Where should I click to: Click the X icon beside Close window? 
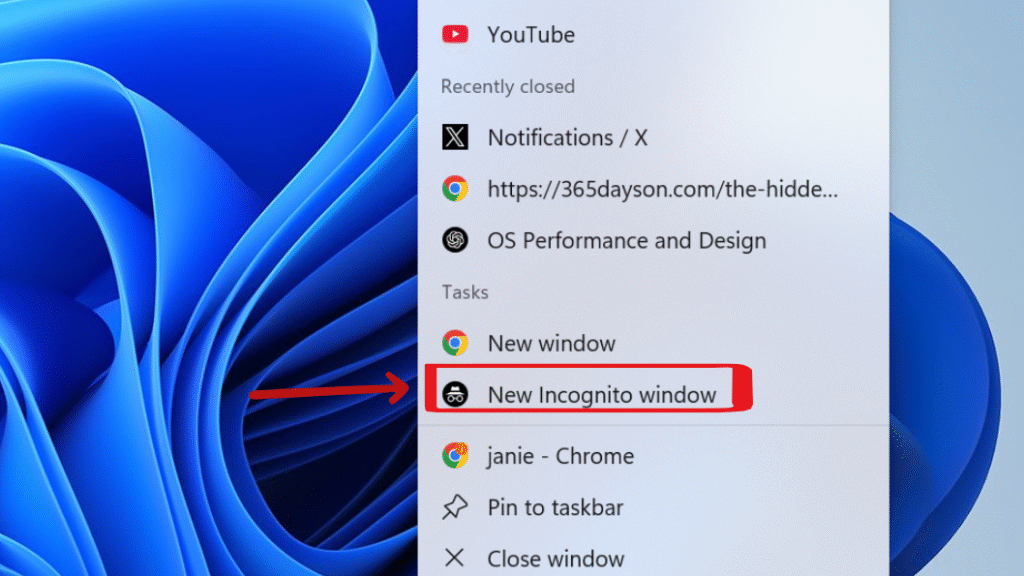coord(455,558)
